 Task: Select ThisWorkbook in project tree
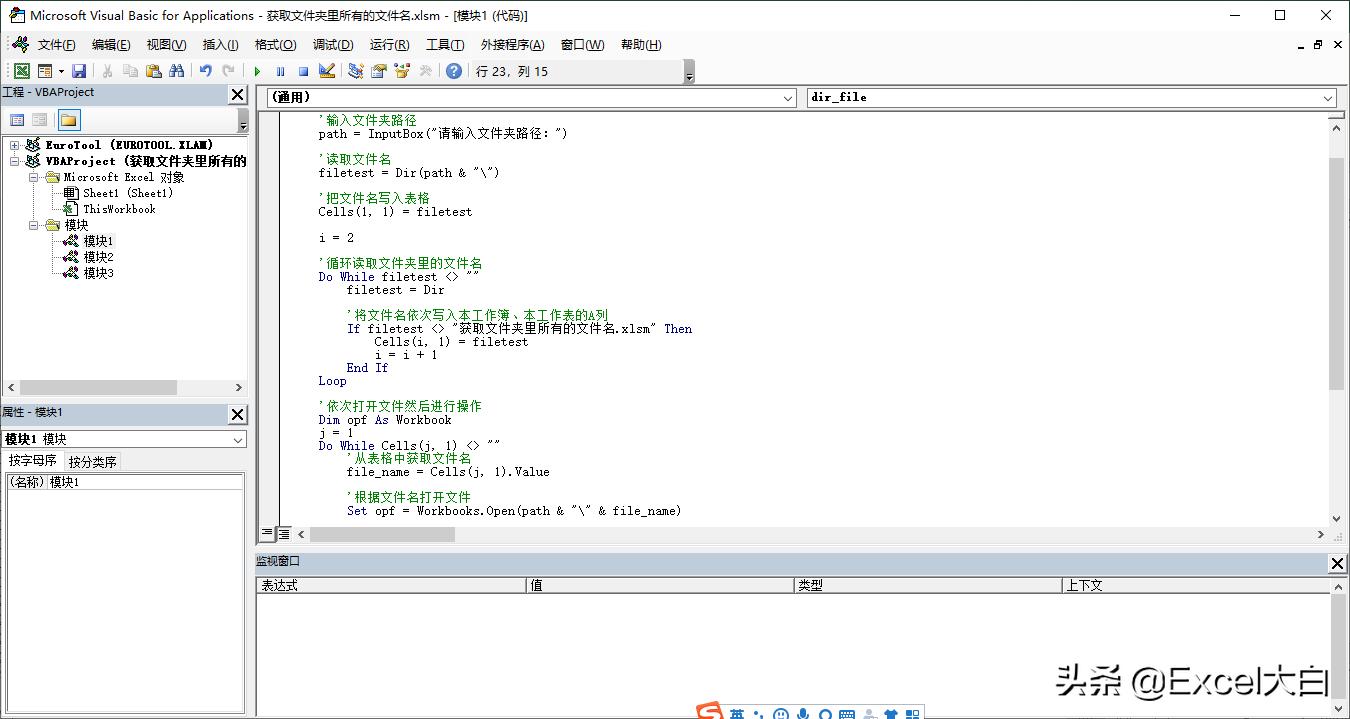119,209
